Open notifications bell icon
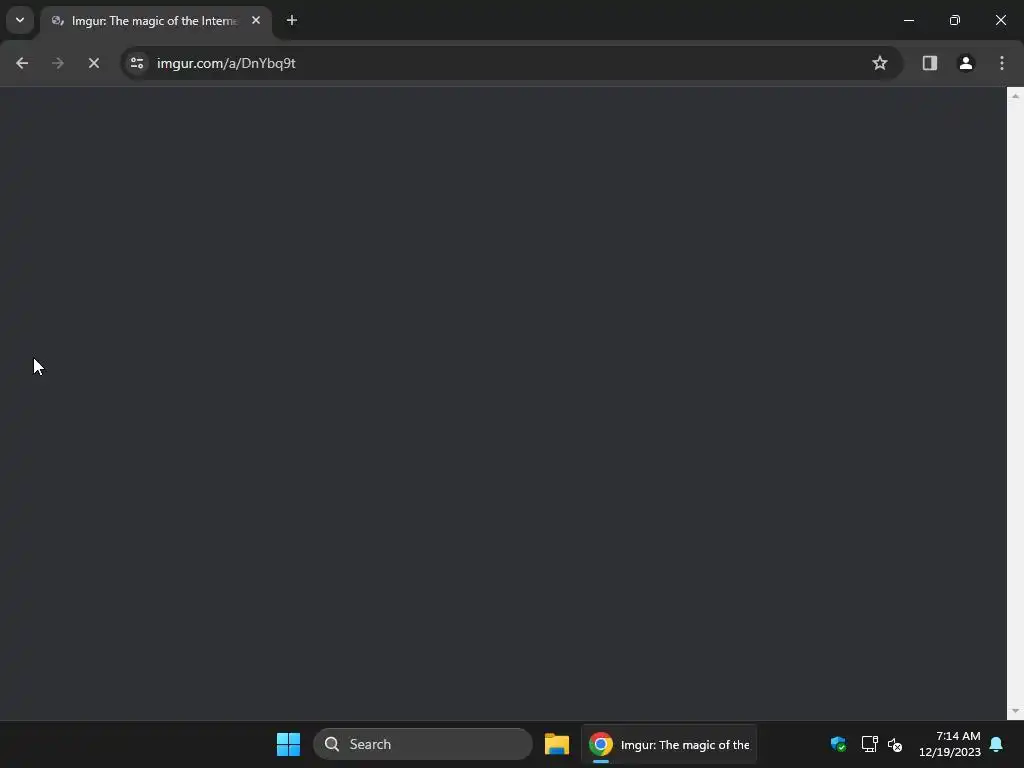Image resolution: width=1024 pixels, height=768 pixels. [x=996, y=744]
